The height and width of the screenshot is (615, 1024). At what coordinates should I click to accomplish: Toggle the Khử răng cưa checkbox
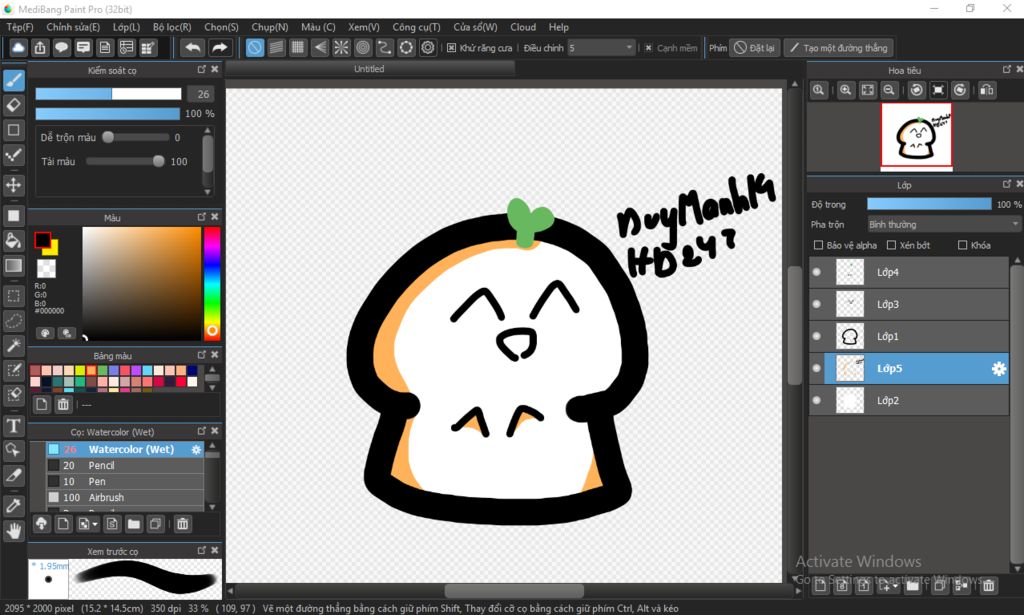[451, 48]
